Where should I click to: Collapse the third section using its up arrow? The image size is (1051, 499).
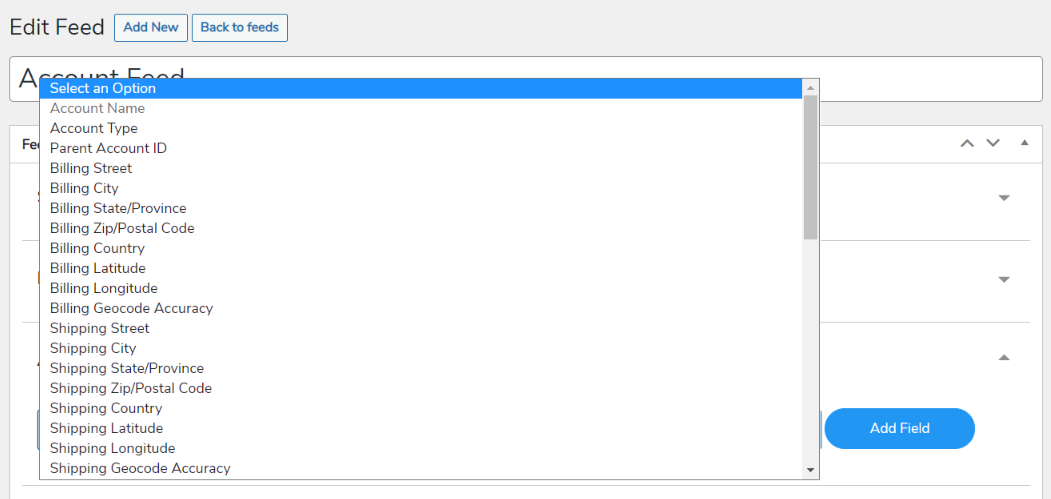coord(1004,357)
